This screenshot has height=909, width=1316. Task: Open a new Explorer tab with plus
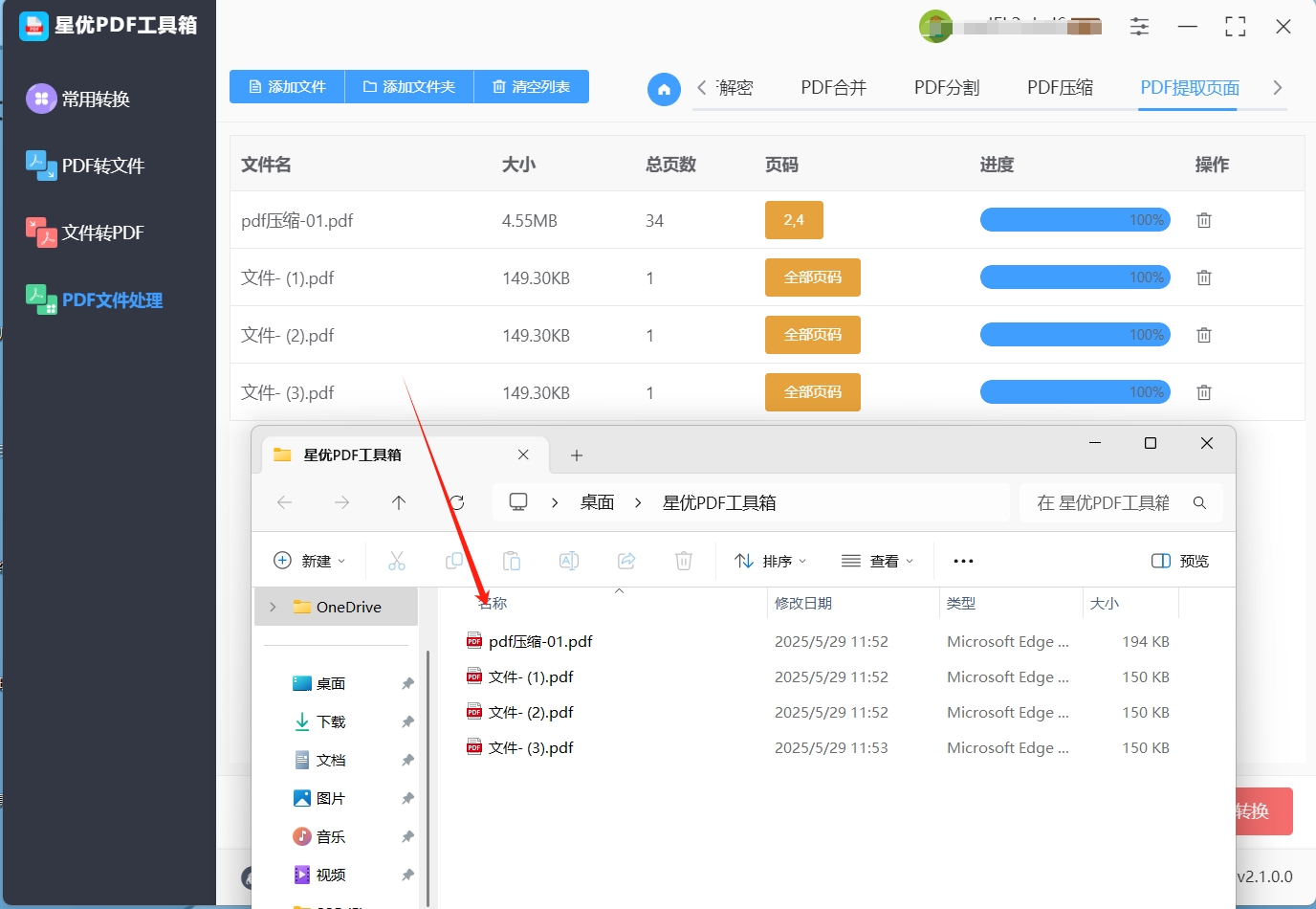point(577,455)
